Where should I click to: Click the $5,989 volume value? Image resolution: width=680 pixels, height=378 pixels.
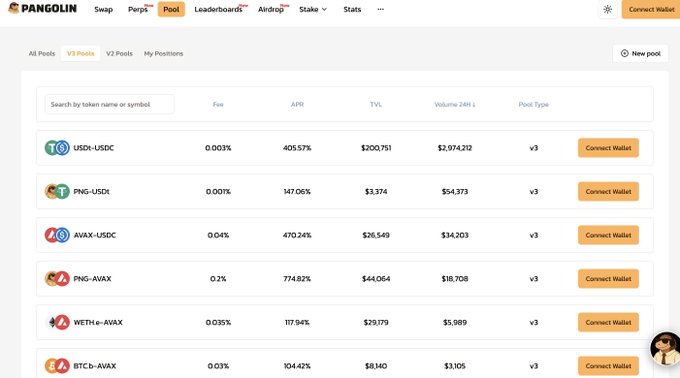[455, 323]
